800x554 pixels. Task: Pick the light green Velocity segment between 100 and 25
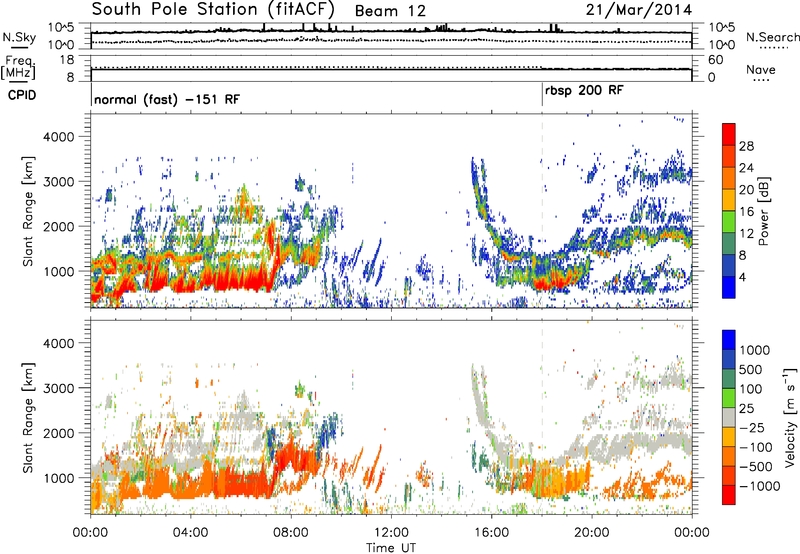click(729, 398)
